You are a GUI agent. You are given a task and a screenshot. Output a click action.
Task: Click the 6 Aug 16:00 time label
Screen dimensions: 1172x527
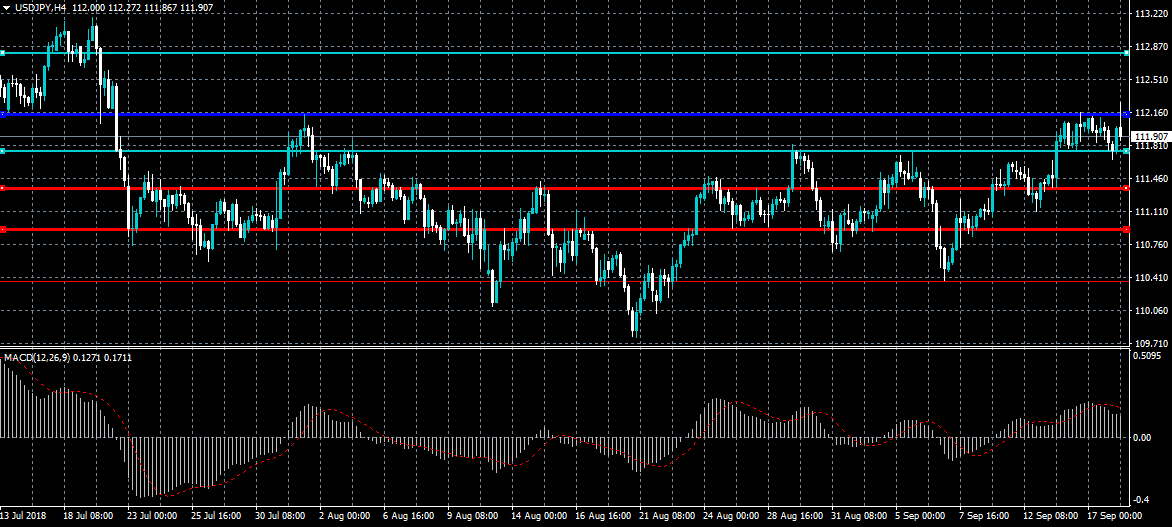point(407,517)
